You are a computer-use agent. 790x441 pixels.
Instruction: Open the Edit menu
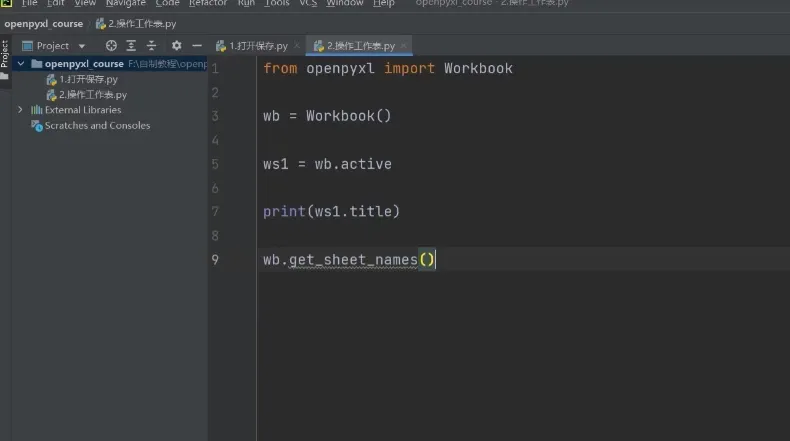tap(55, 3)
